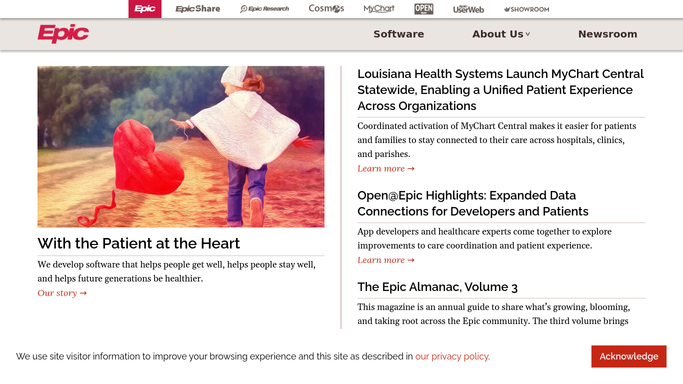683x384 pixels.
Task: Open Louisiana Health Systems MyChart Central headline
Action: click(500, 90)
